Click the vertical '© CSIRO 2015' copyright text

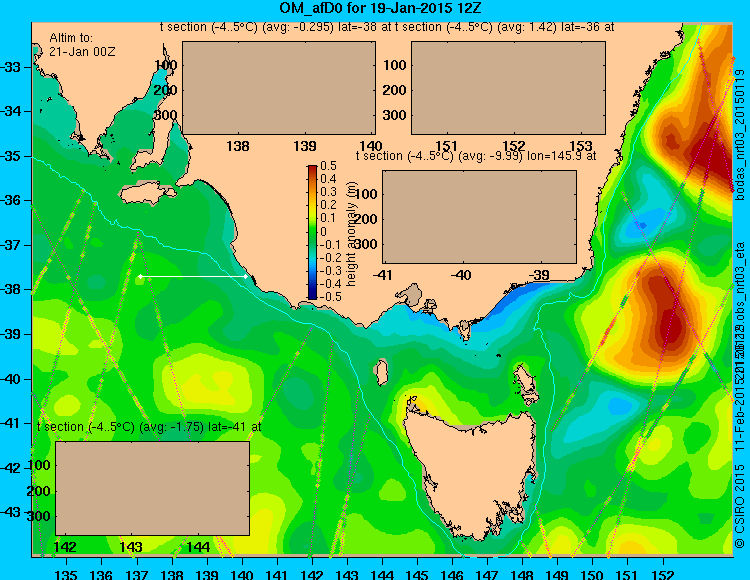740,505
